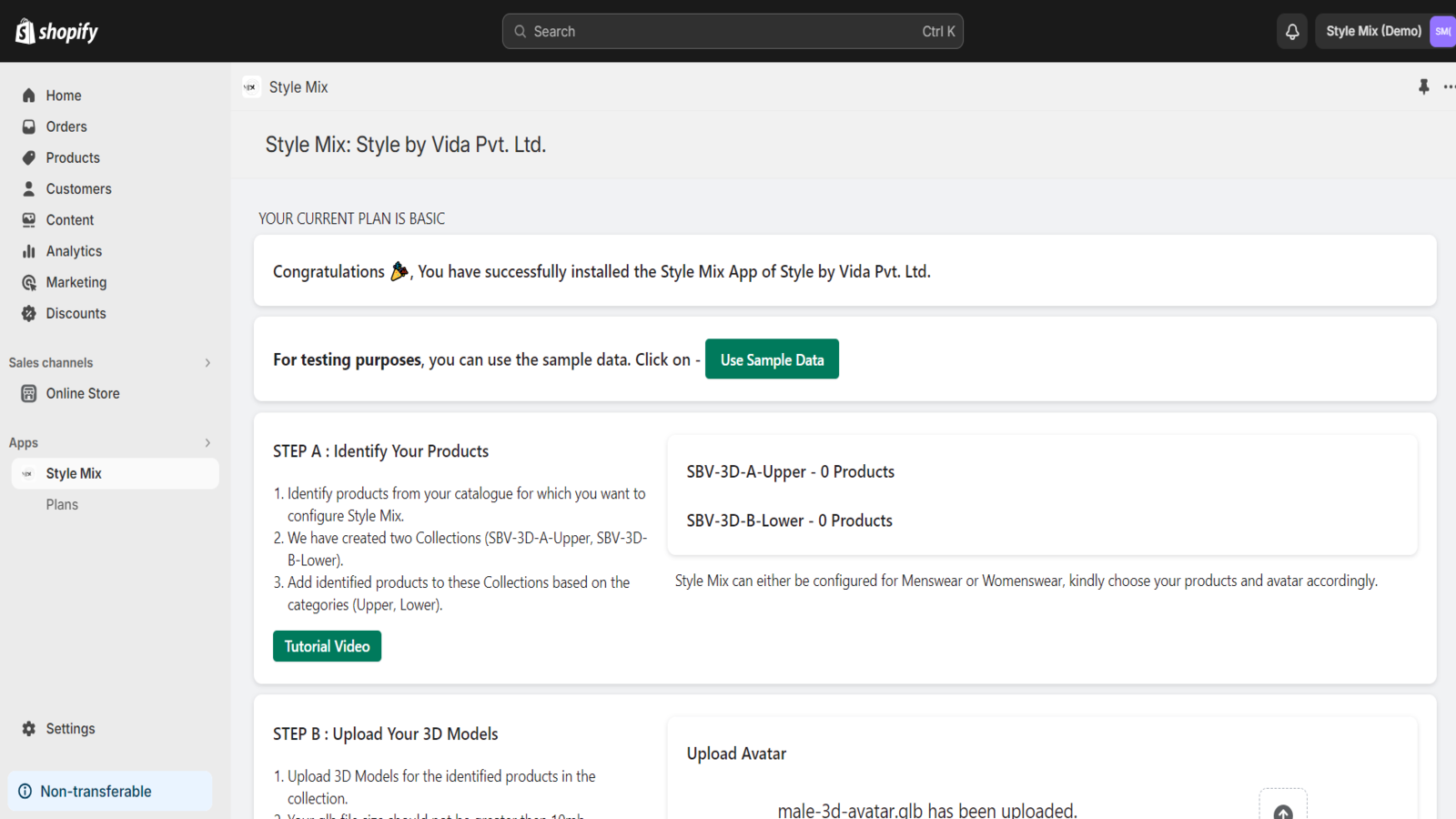
Task: Click the Customers person icon
Action: (29, 188)
